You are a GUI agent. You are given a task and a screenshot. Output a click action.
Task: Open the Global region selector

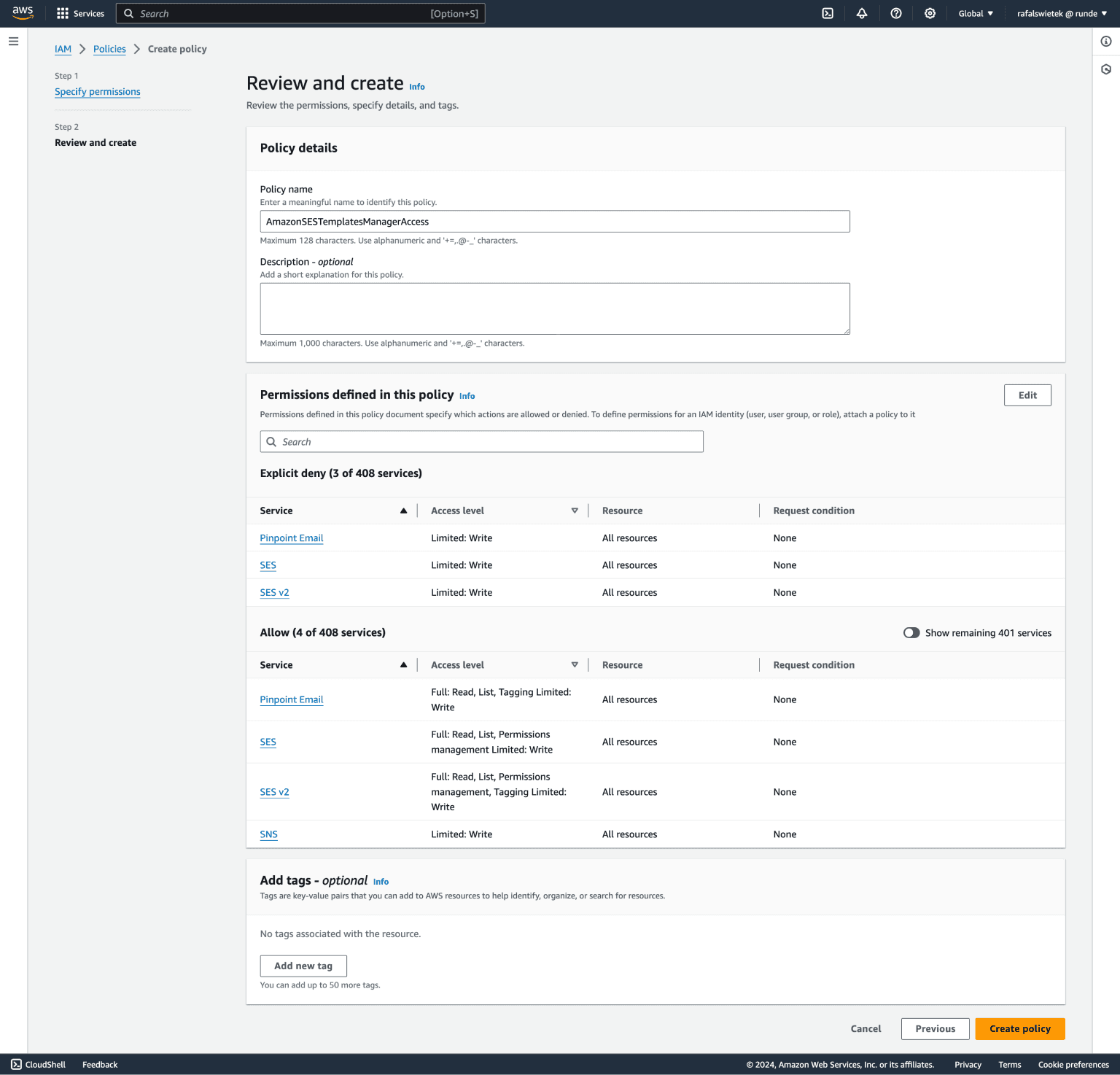pos(975,13)
